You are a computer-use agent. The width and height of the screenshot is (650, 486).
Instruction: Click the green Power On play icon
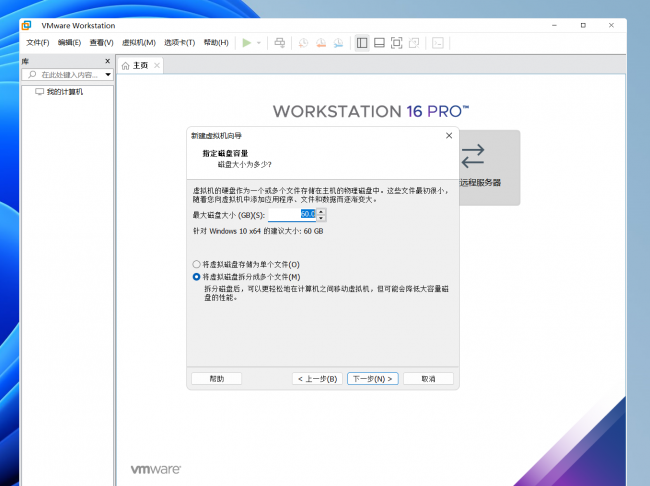247,43
